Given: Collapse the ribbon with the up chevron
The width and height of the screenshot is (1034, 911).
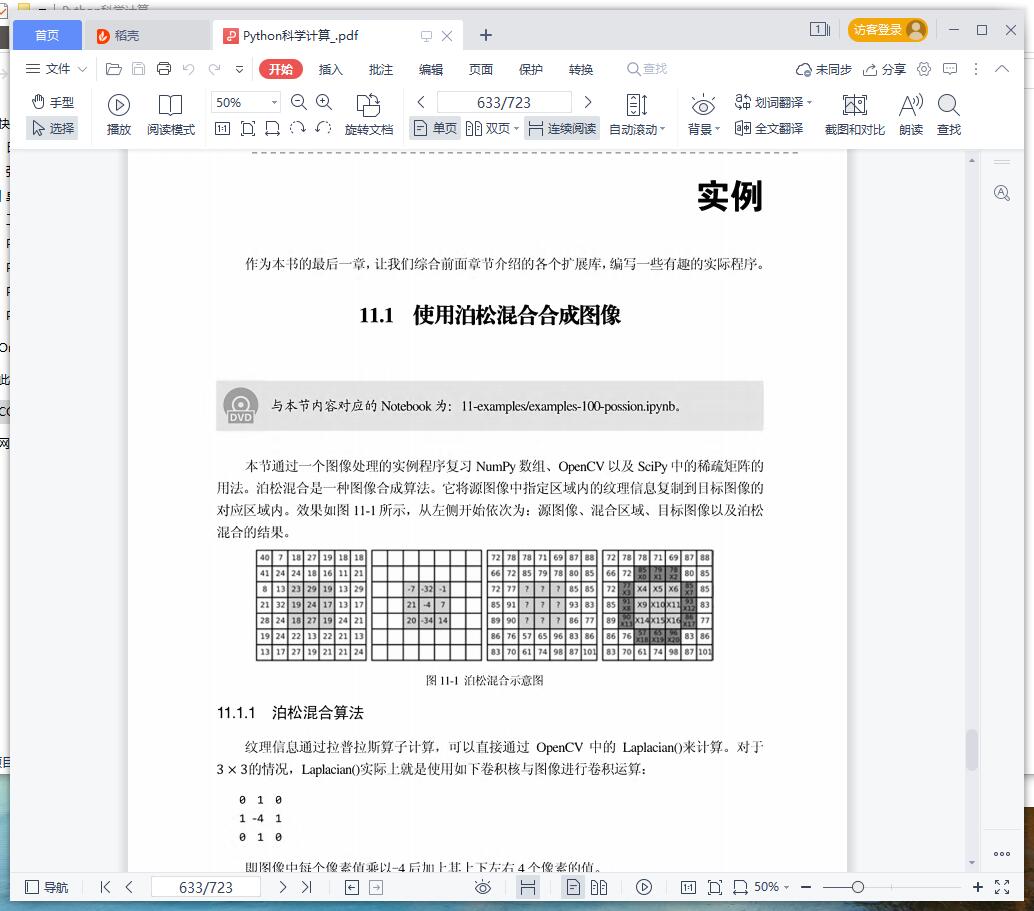Looking at the screenshot, I should click(1002, 69).
